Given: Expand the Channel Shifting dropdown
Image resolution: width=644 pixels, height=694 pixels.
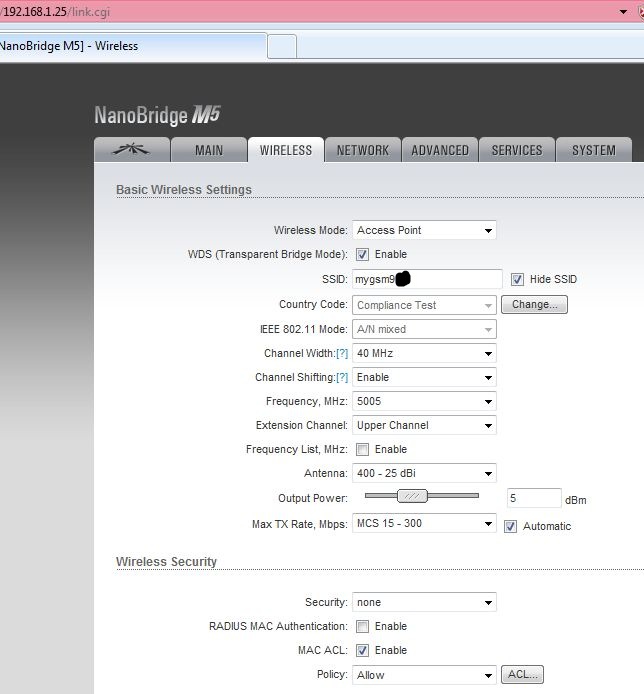Looking at the screenshot, I should [x=424, y=377].
